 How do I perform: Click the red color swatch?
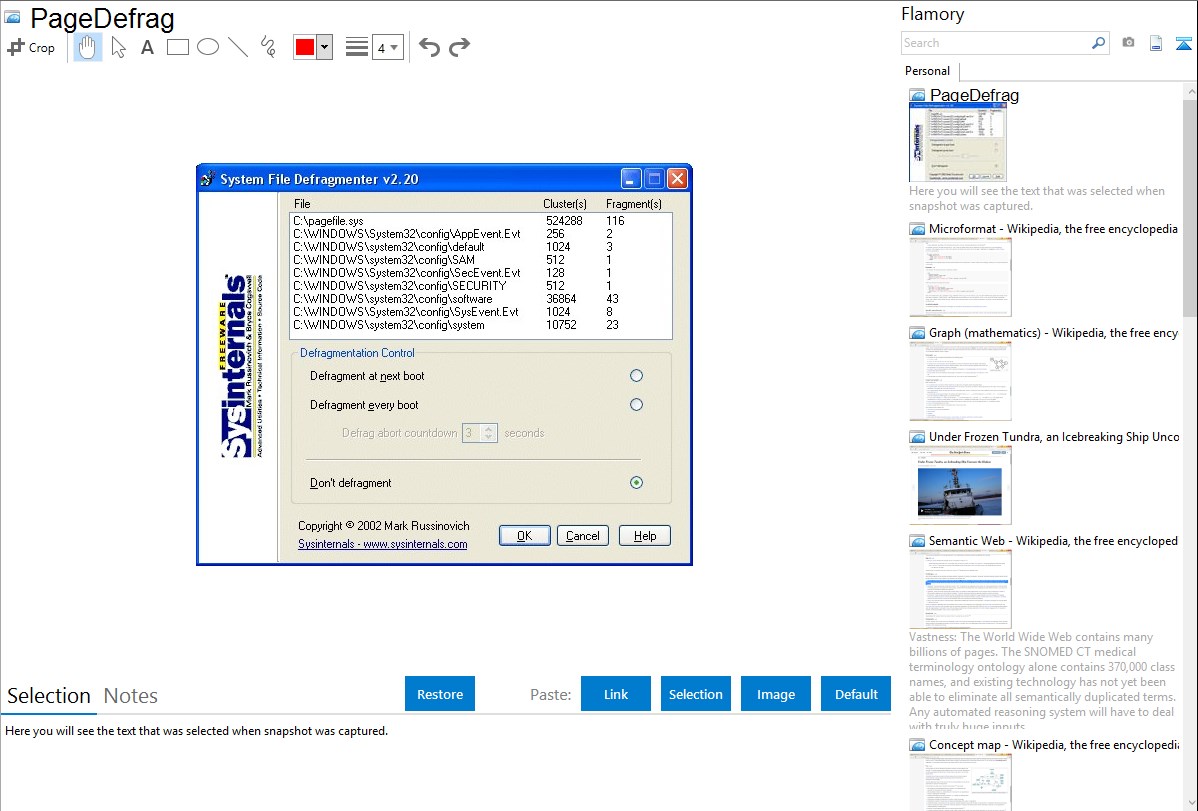pos(305,47)
